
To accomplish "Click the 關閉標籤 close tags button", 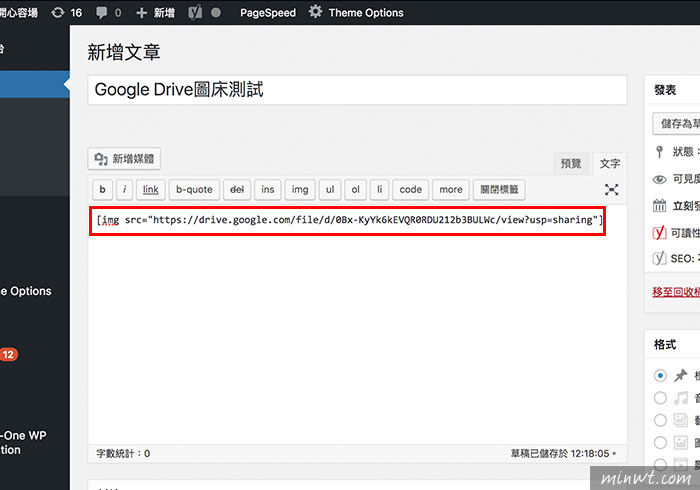I will tap(499, 189).
